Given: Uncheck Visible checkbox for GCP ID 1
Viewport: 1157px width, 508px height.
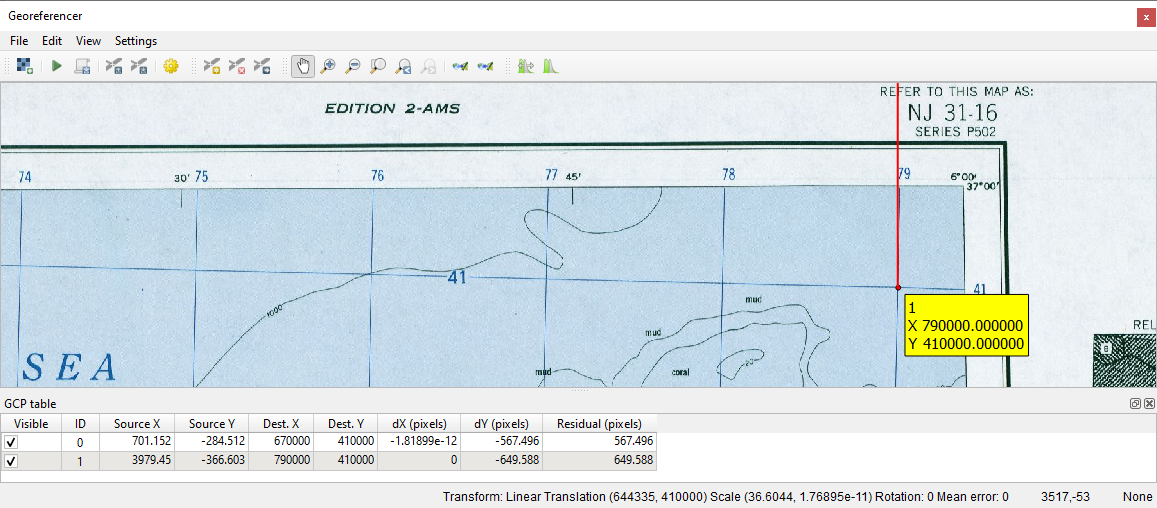Looking at the screenshot, I should pos(11,461).
